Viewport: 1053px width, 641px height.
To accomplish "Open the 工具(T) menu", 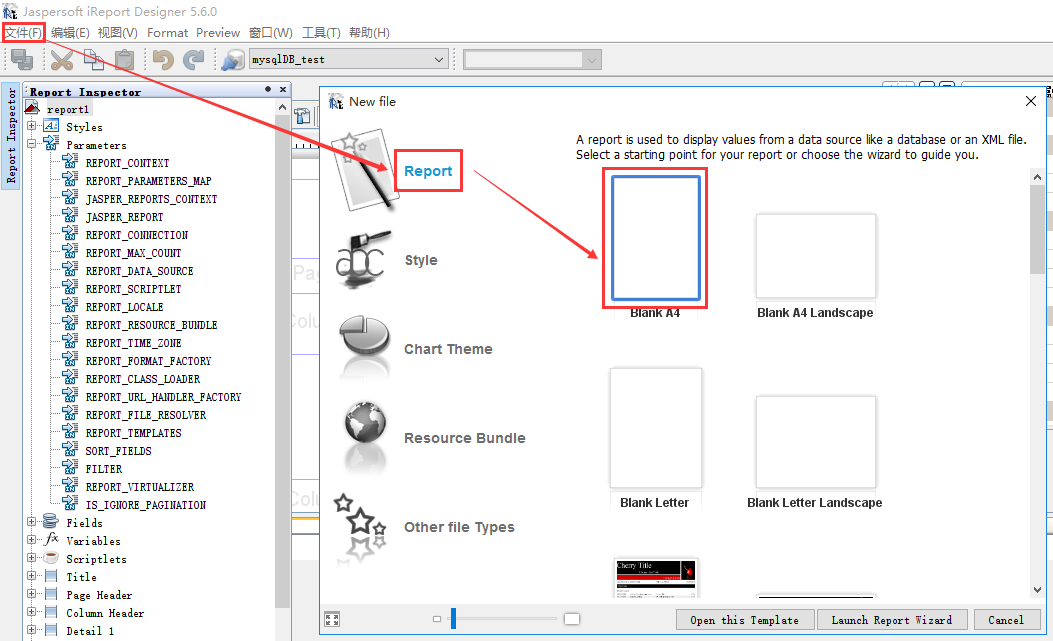I will [321, 32].
